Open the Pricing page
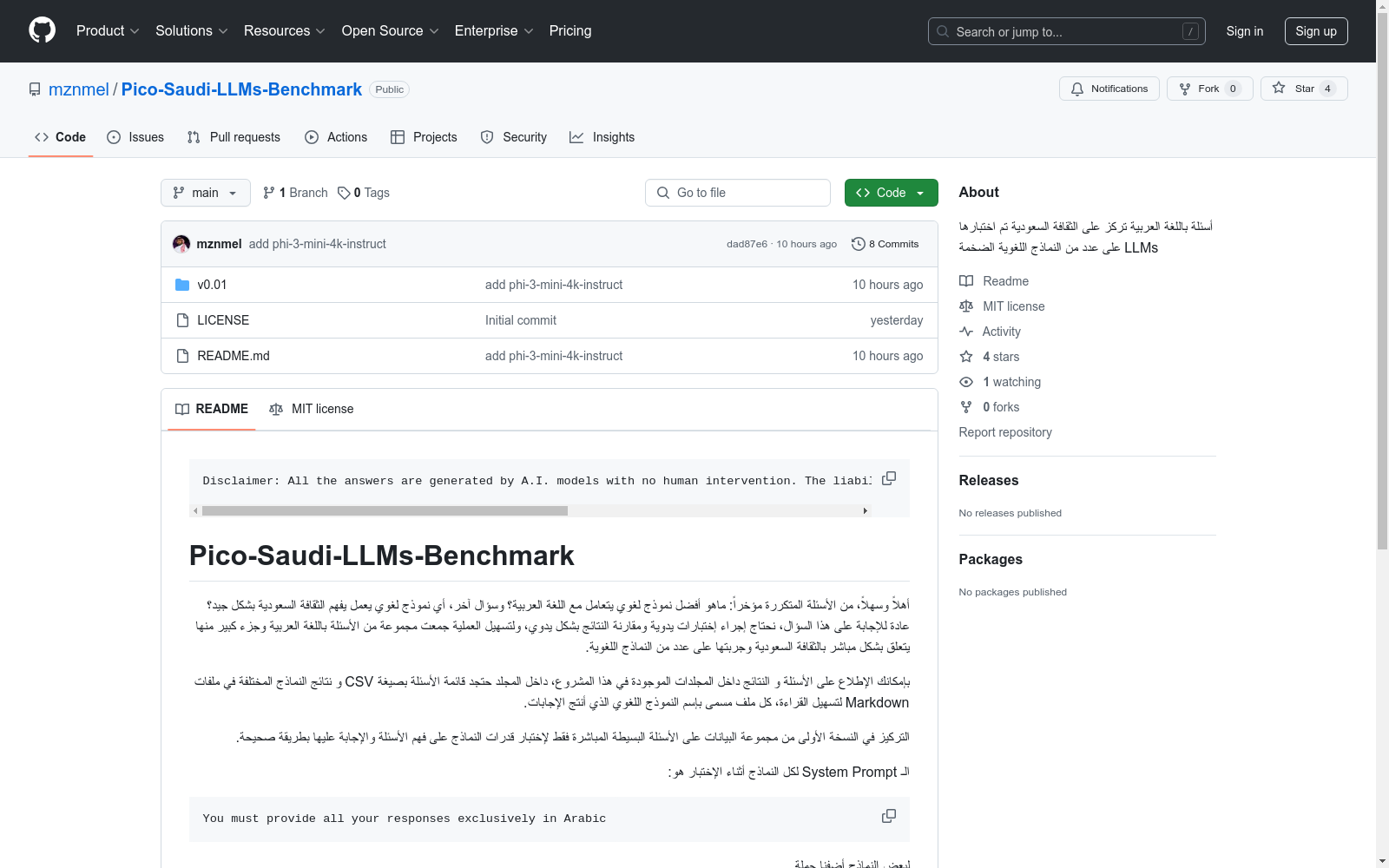The height and width of the screenshot is (868, 1389). (x=570, y=30)
